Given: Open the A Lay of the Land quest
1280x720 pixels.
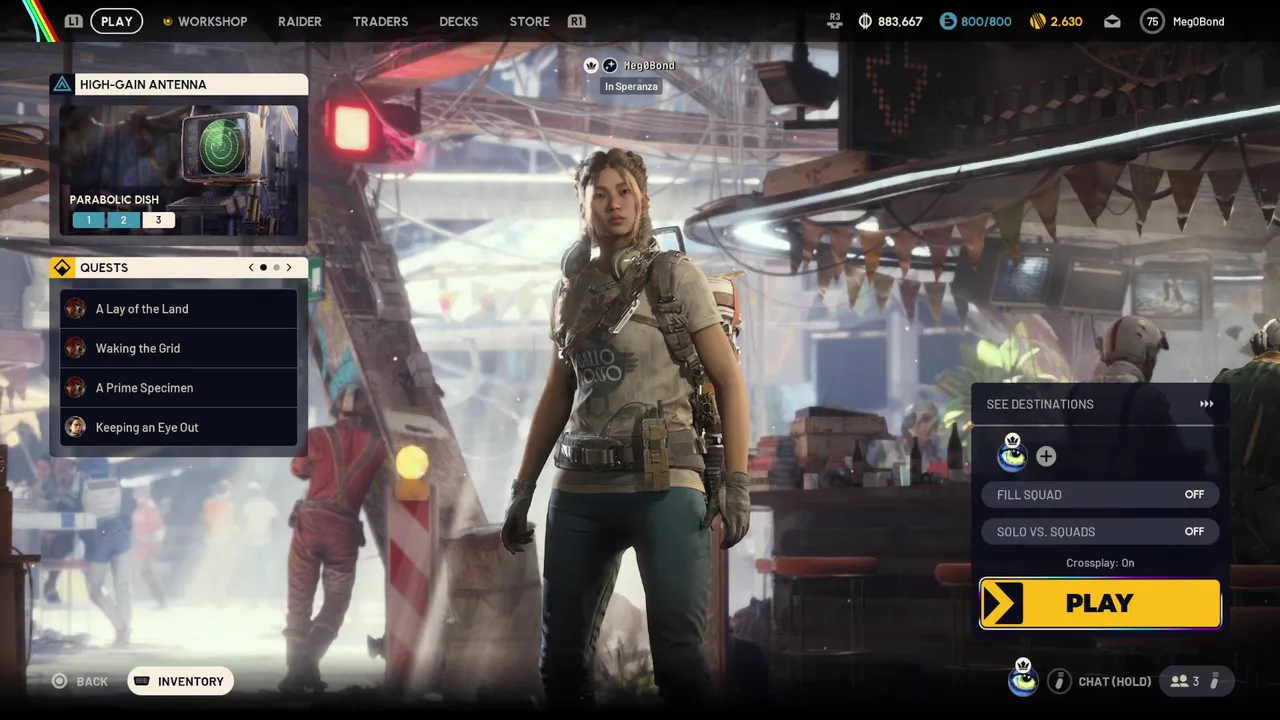Looking at the screenshot, I should coord(179,309).
